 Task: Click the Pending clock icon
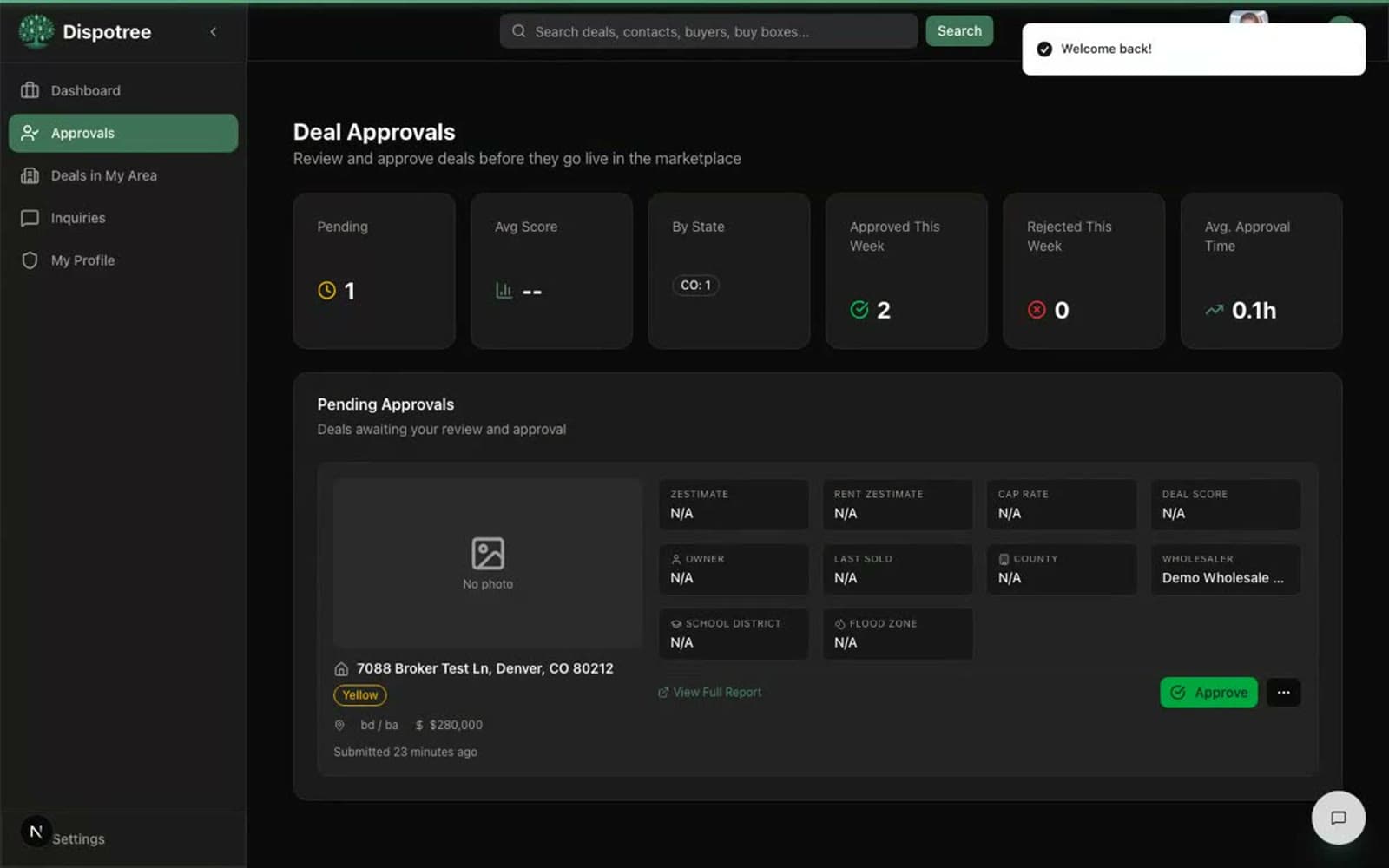[x=326, y=291]
